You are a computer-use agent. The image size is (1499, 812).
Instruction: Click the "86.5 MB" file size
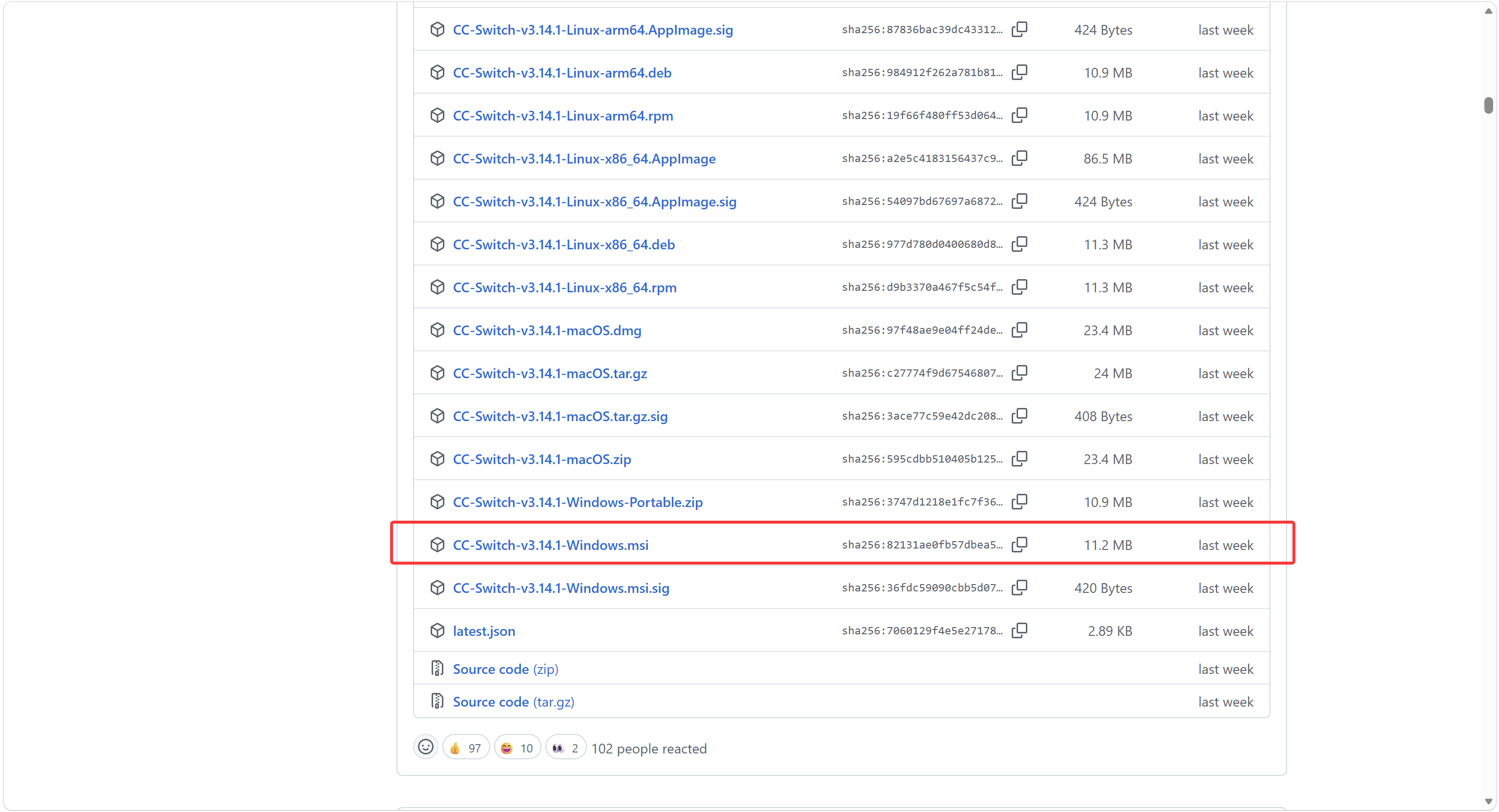tap(1108, 159)
